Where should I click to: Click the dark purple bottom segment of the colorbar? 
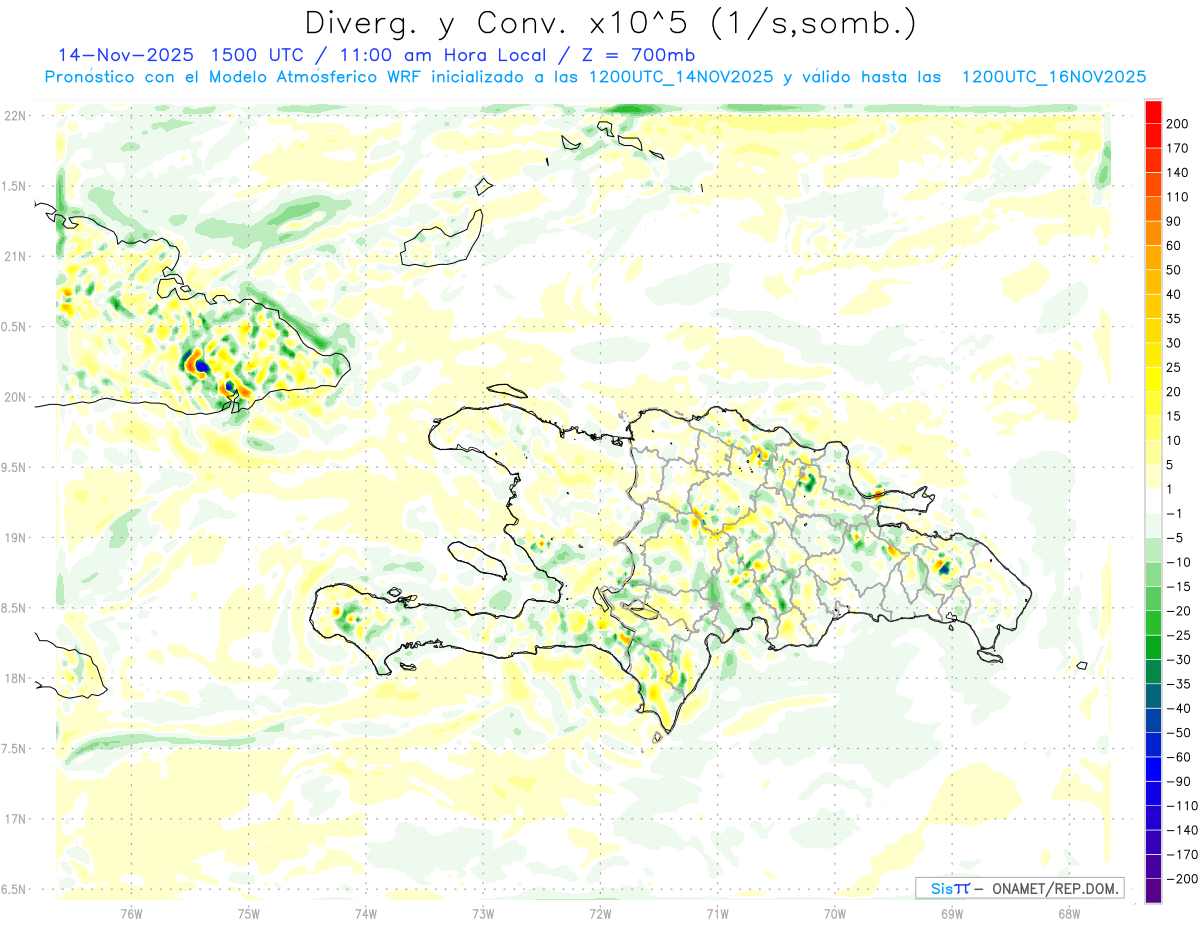point(1154,891)
